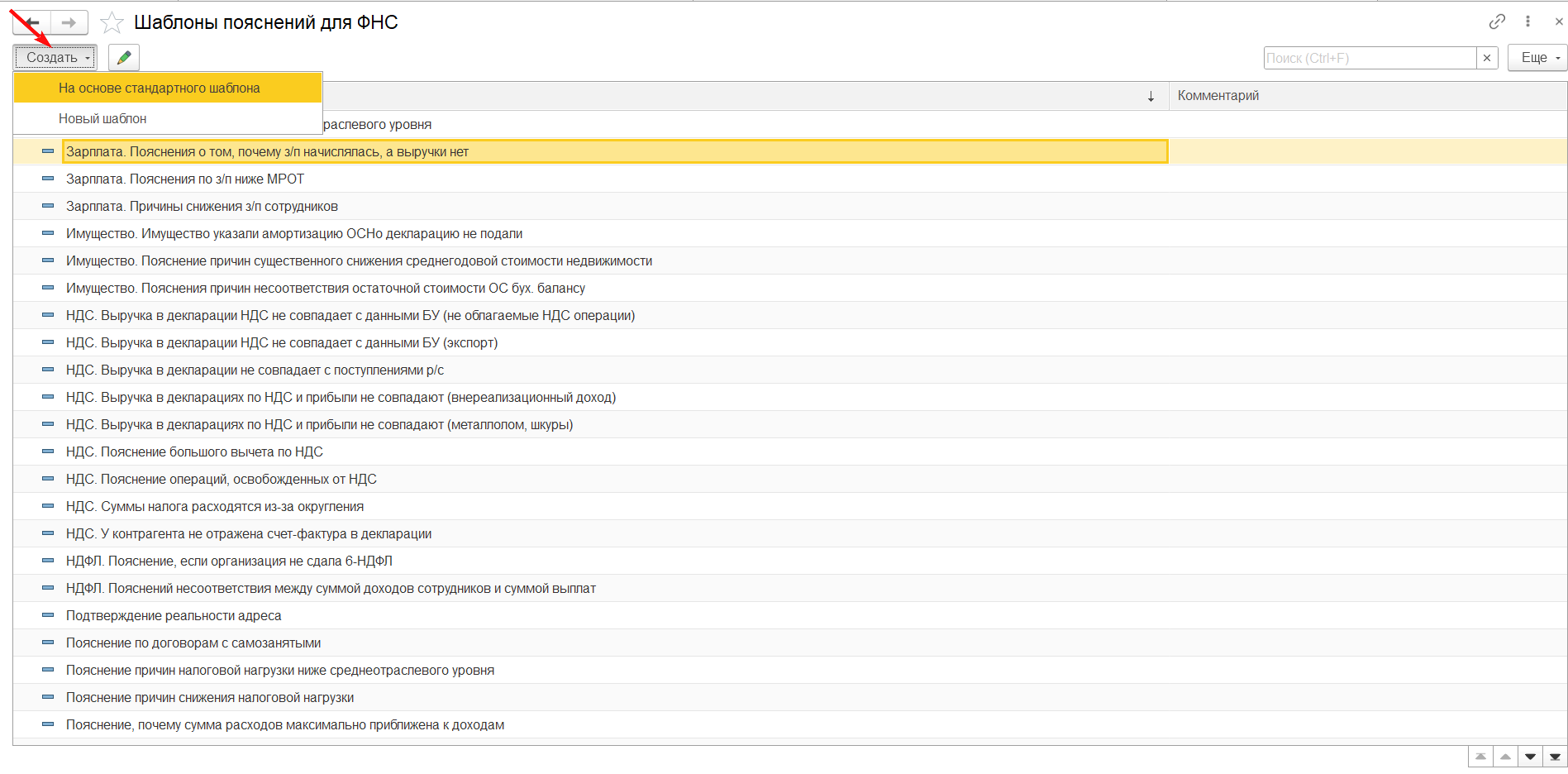Click the pencil edit icon

[124, 57]
